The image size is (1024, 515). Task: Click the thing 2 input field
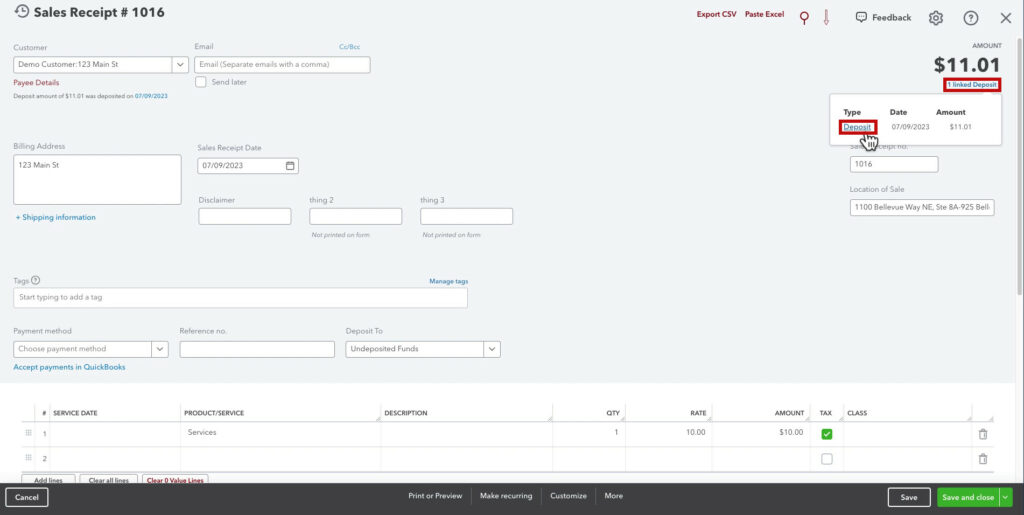pos(356,217)
